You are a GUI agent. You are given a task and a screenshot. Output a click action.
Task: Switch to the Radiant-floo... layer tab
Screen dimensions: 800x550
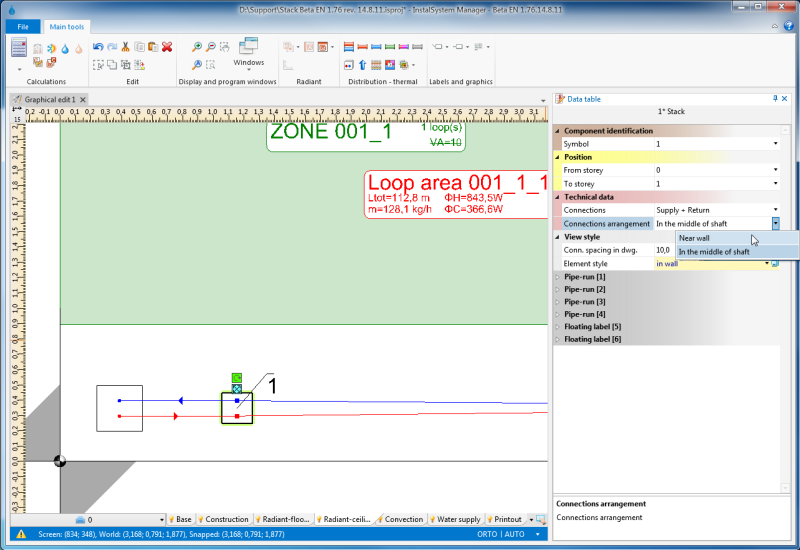pyautogui.click(x=283, y=519)
